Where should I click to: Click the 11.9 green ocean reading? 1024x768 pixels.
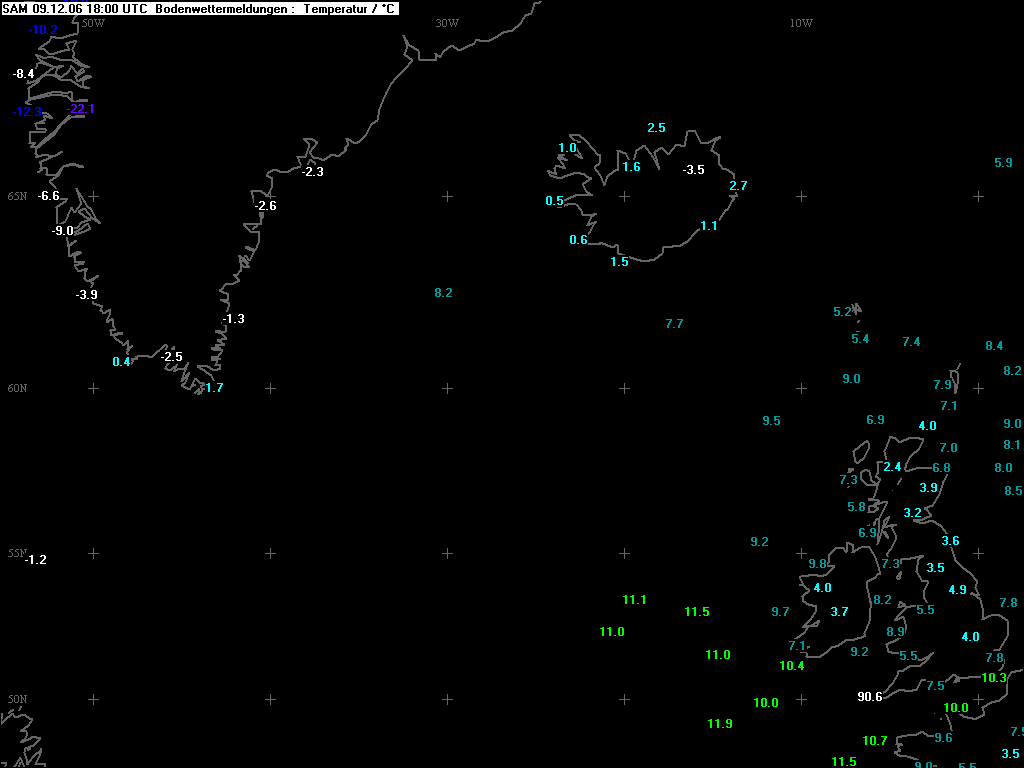720,724
